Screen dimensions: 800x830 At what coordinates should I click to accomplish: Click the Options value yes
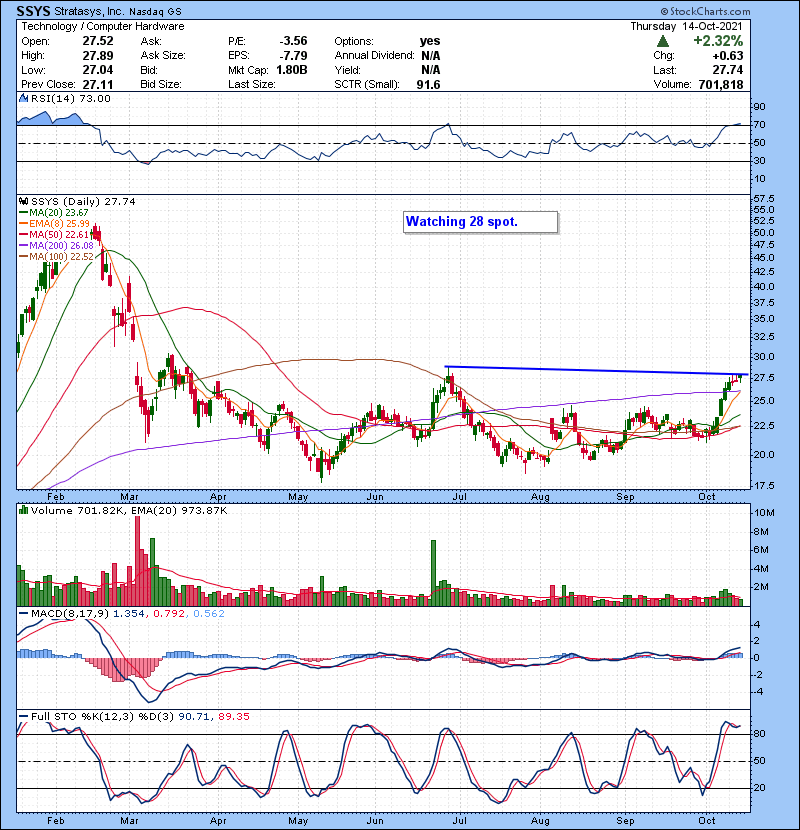tap(429, 41)
